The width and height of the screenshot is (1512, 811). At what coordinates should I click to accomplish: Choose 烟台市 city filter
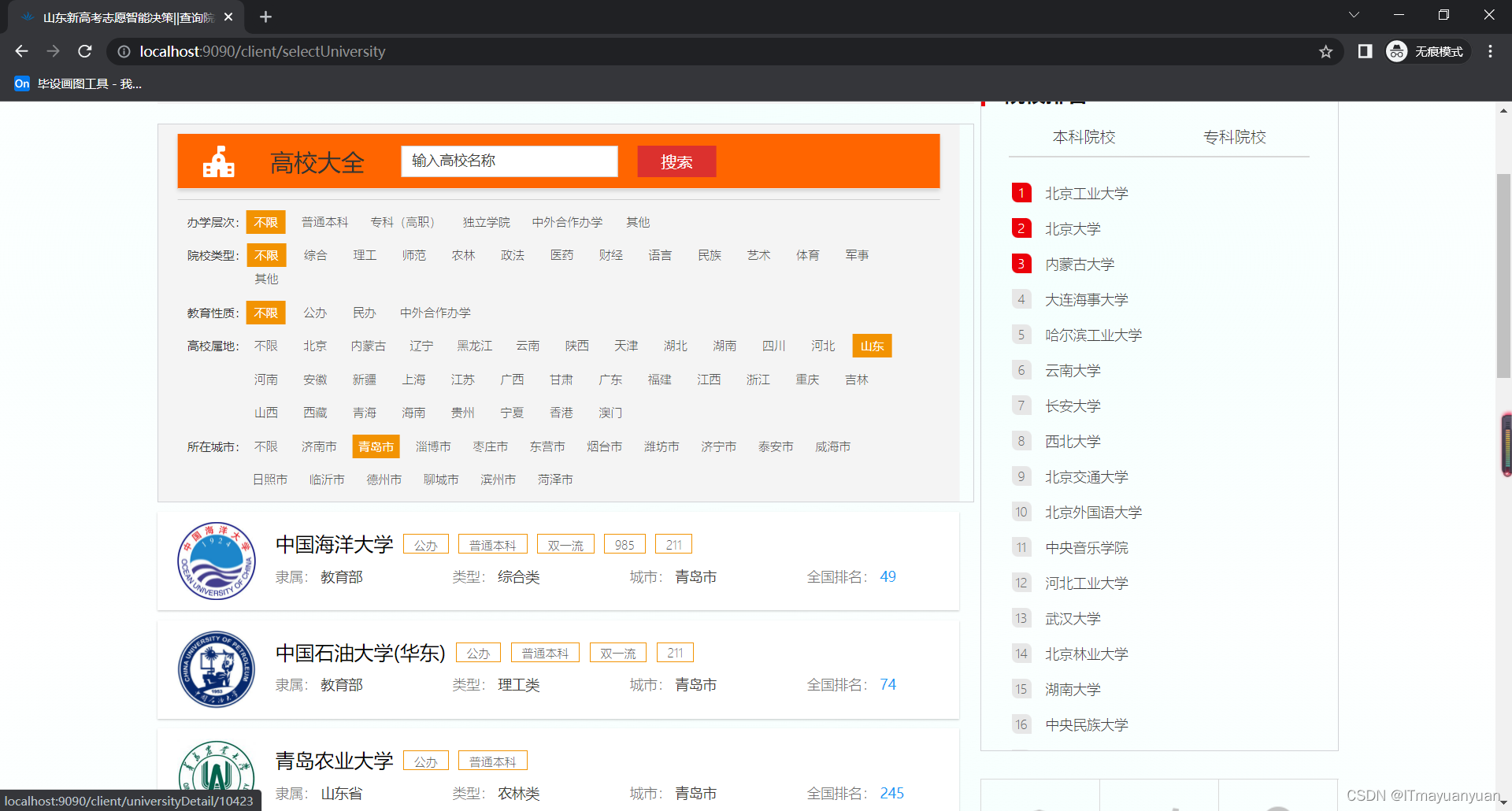point(604,446)
